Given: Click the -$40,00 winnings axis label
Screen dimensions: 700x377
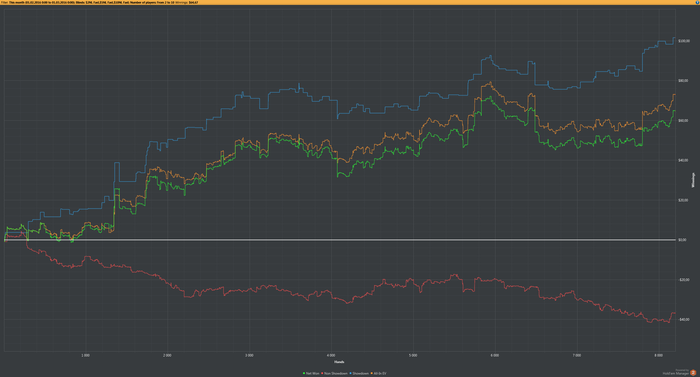Looking at the screenshot, I should (684, 319).
